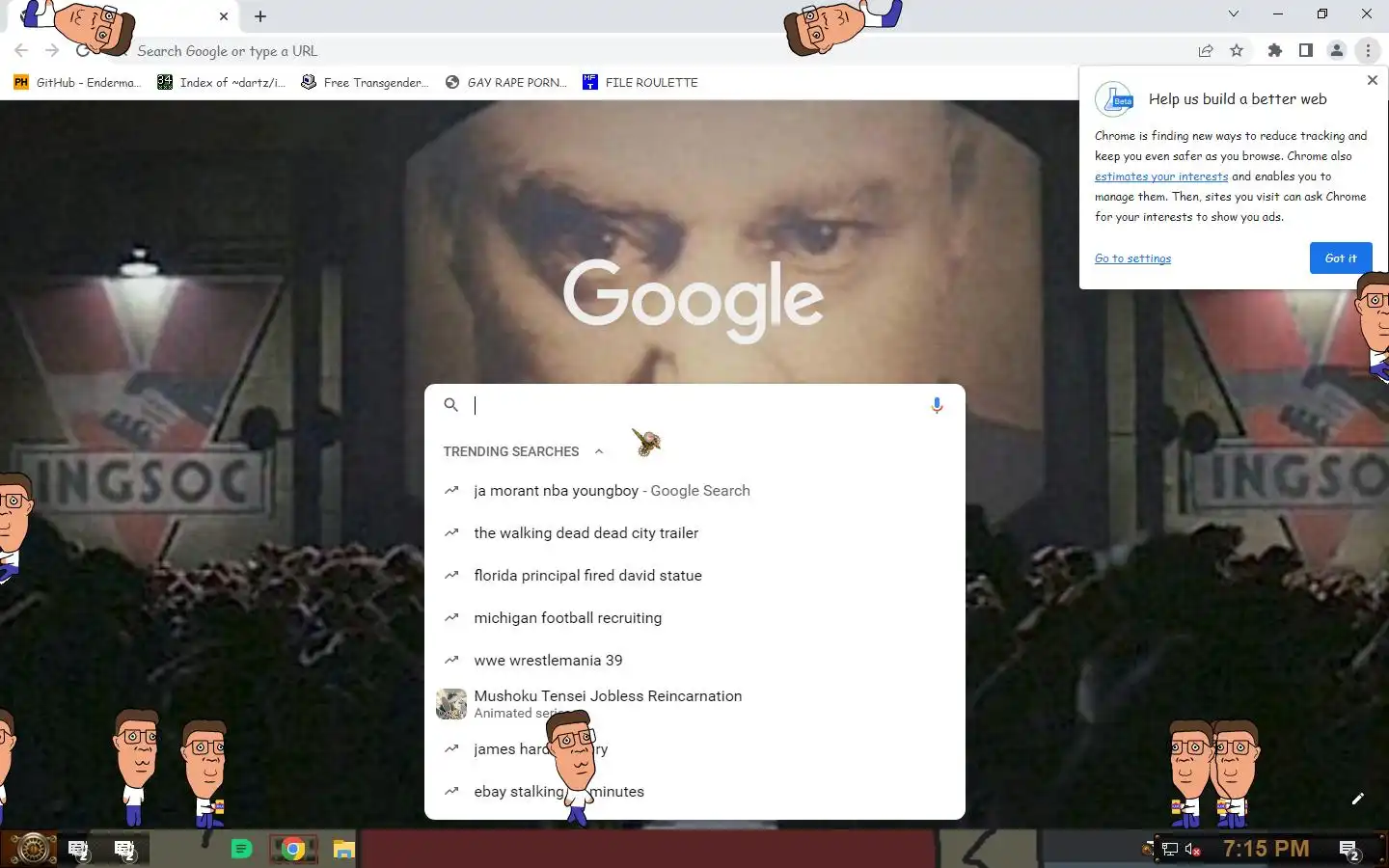Click trending arrow beside wwe wrestlemania 39
Image resolution: width=1389 pixels, height=868 pixels.
(450, 660)
